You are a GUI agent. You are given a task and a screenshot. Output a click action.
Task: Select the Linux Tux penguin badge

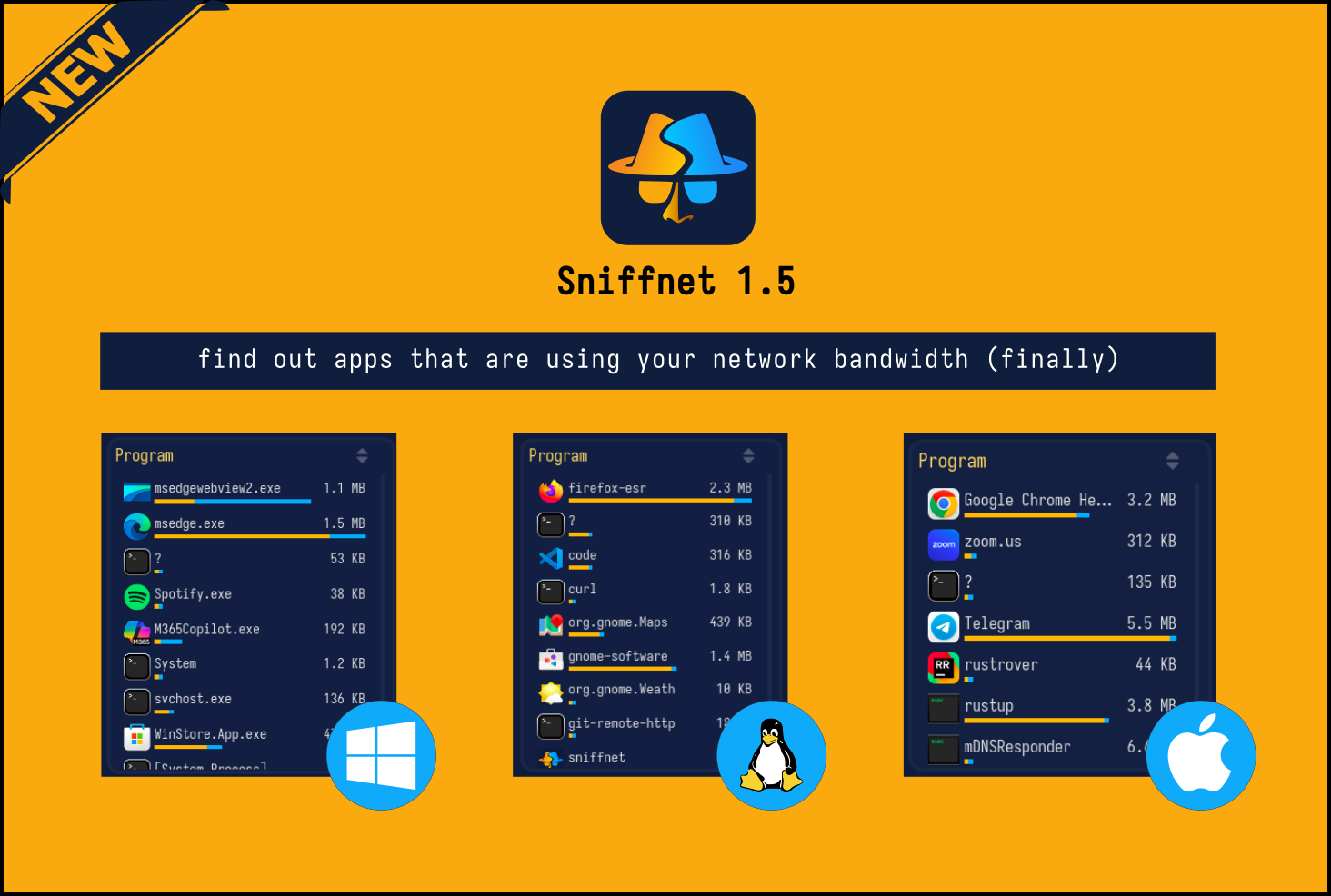[771, 755]
